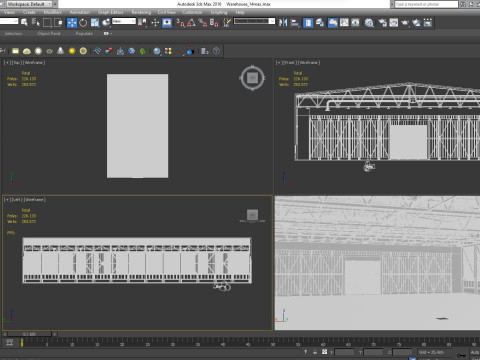Click the Select and Manipulate icon
This screenshot has width=480, height=360.
[x=155, y=22]
